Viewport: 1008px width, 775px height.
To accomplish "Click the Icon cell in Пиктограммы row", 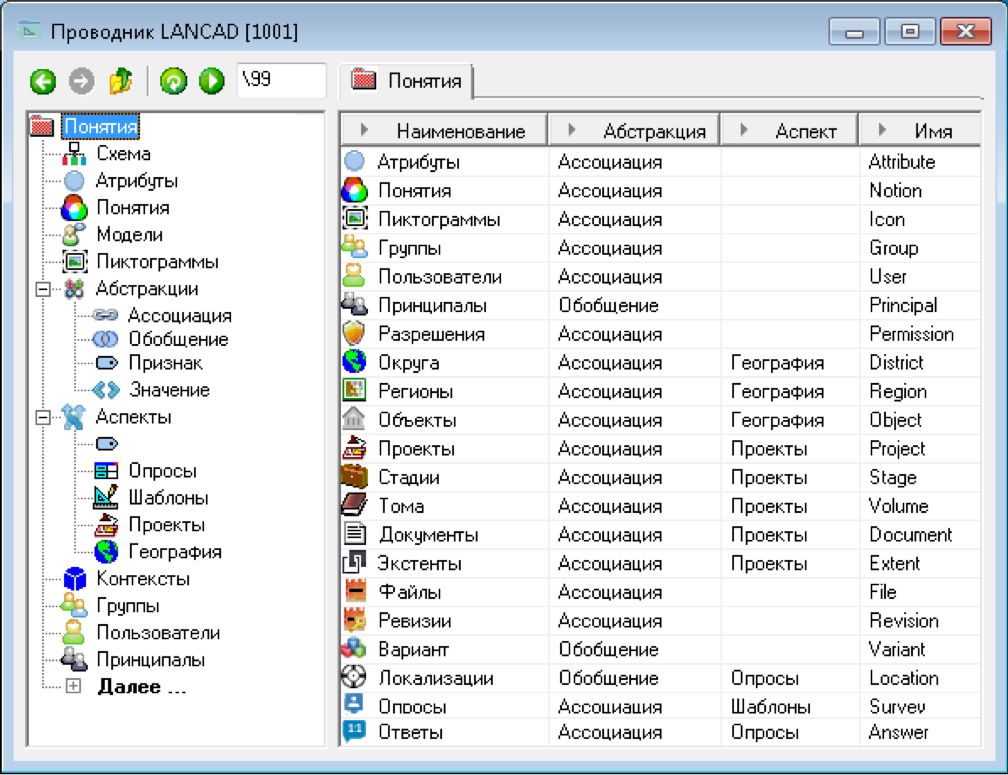I will (x=886, y=219).
